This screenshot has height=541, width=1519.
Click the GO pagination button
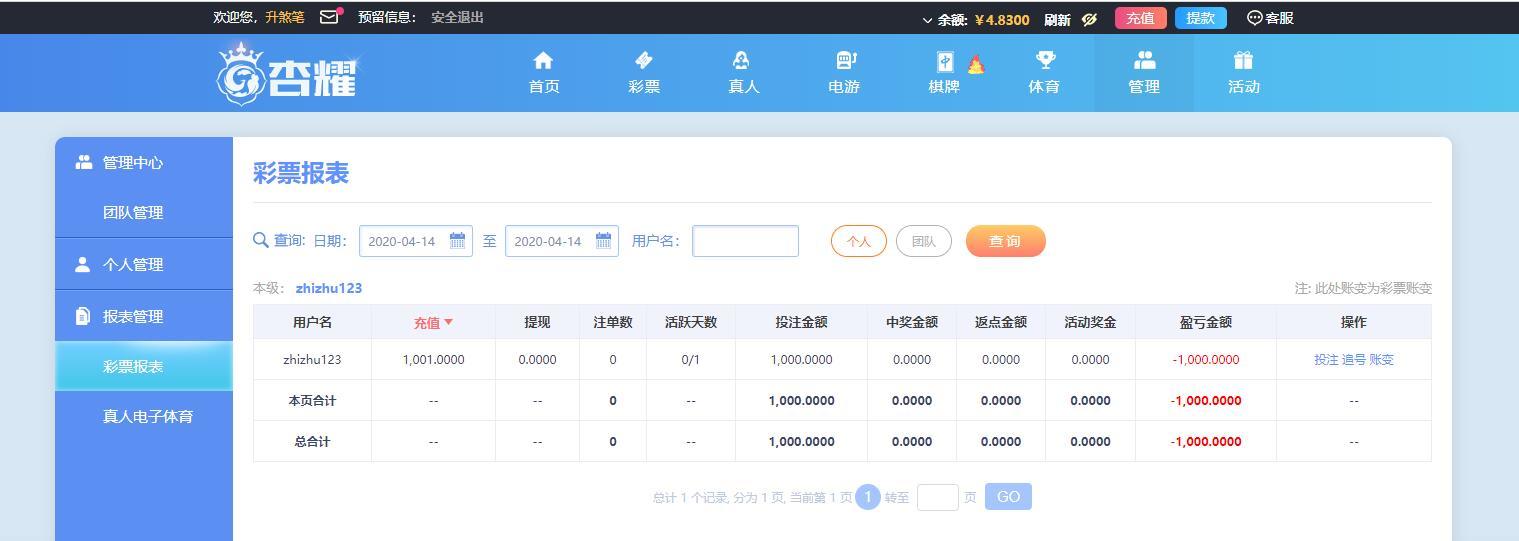pos(1008,497)
